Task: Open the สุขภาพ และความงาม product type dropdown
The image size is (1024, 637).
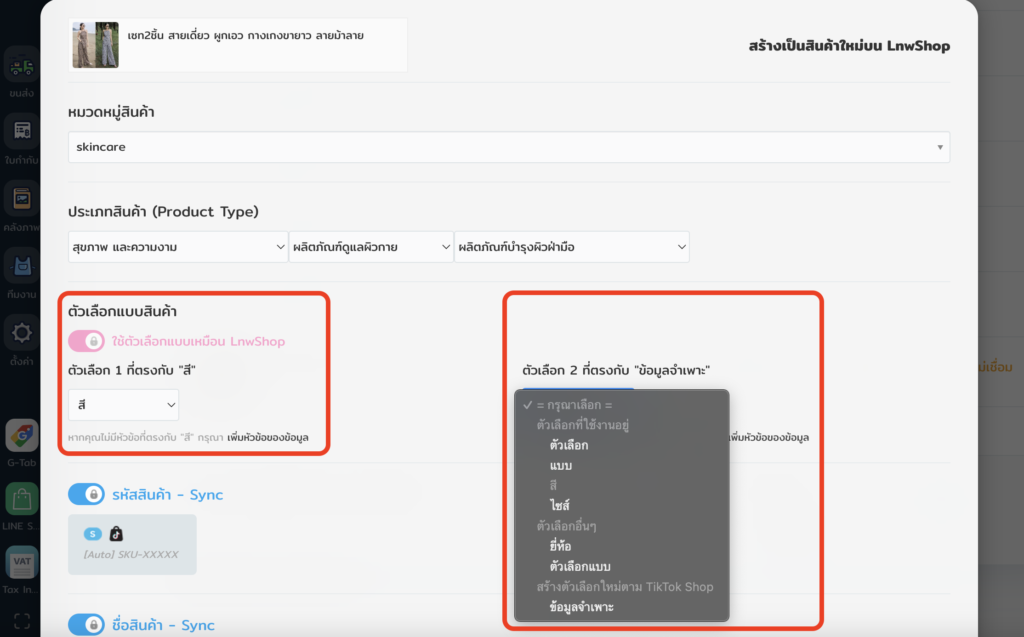Action: click(x=178, y=247)
